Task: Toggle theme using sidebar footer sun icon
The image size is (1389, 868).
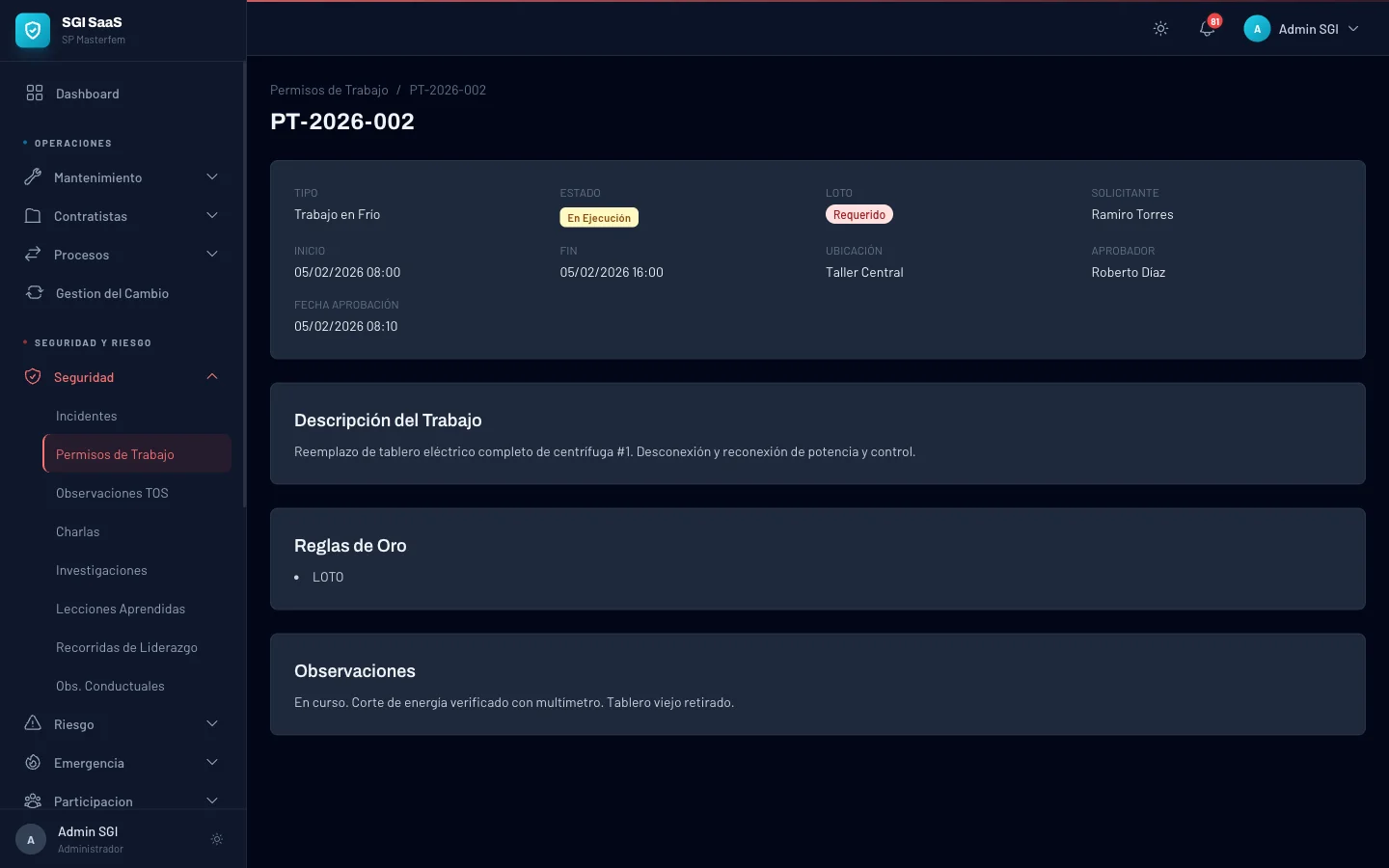Action: [217, 839]
